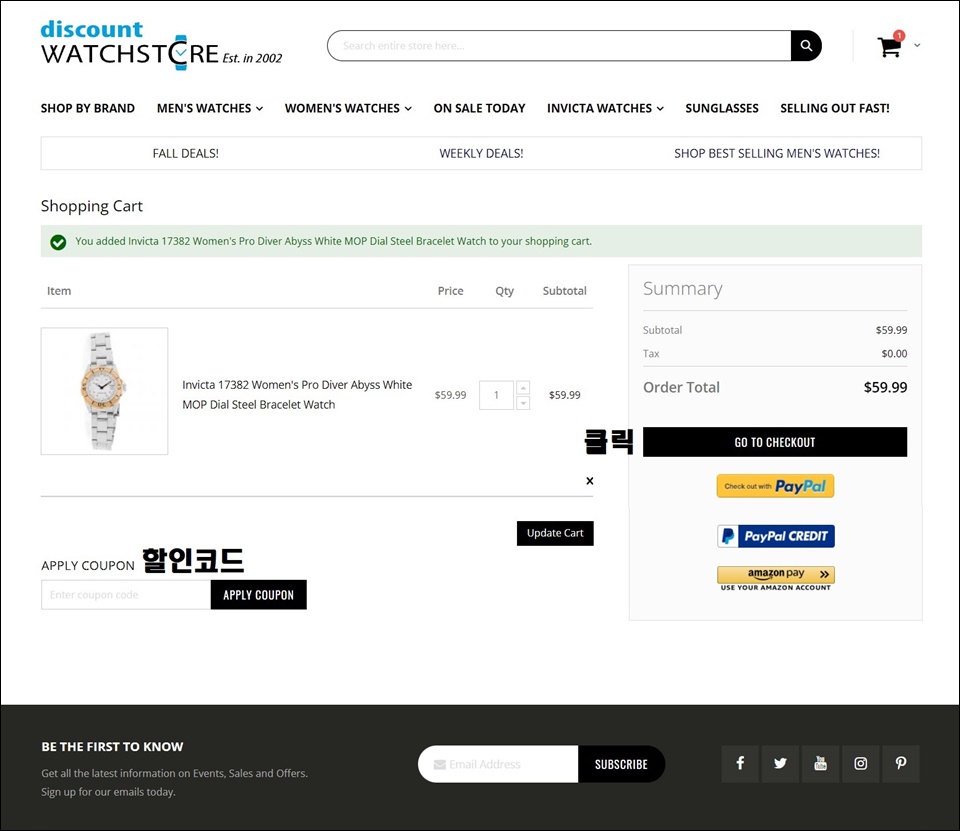960x831 pixels.
Task: Increase item quantity with up arrow
Action: (523, 388)
